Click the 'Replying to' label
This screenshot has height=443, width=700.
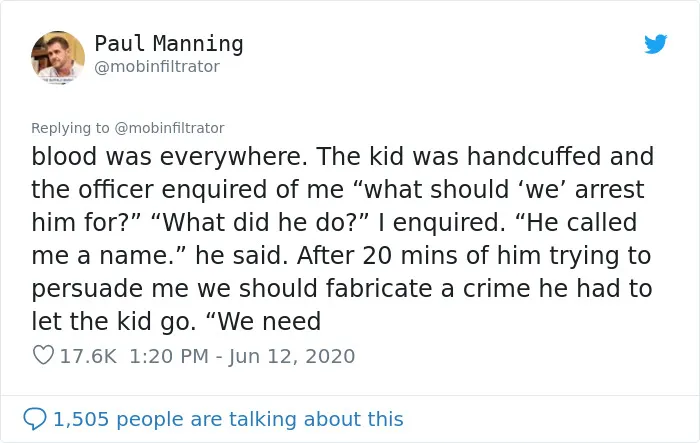coord(70,128)
